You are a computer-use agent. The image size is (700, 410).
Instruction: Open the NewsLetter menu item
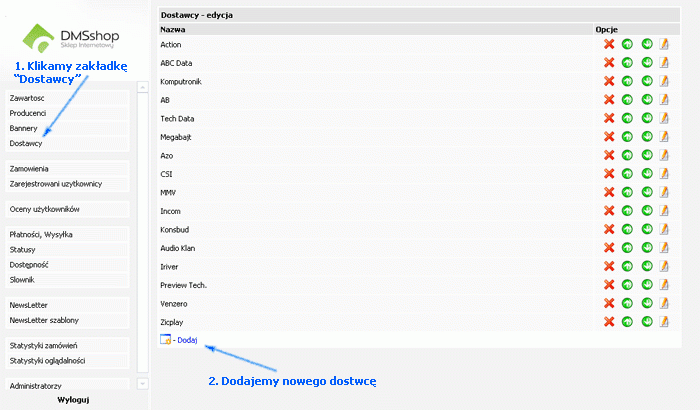point(67,305)
